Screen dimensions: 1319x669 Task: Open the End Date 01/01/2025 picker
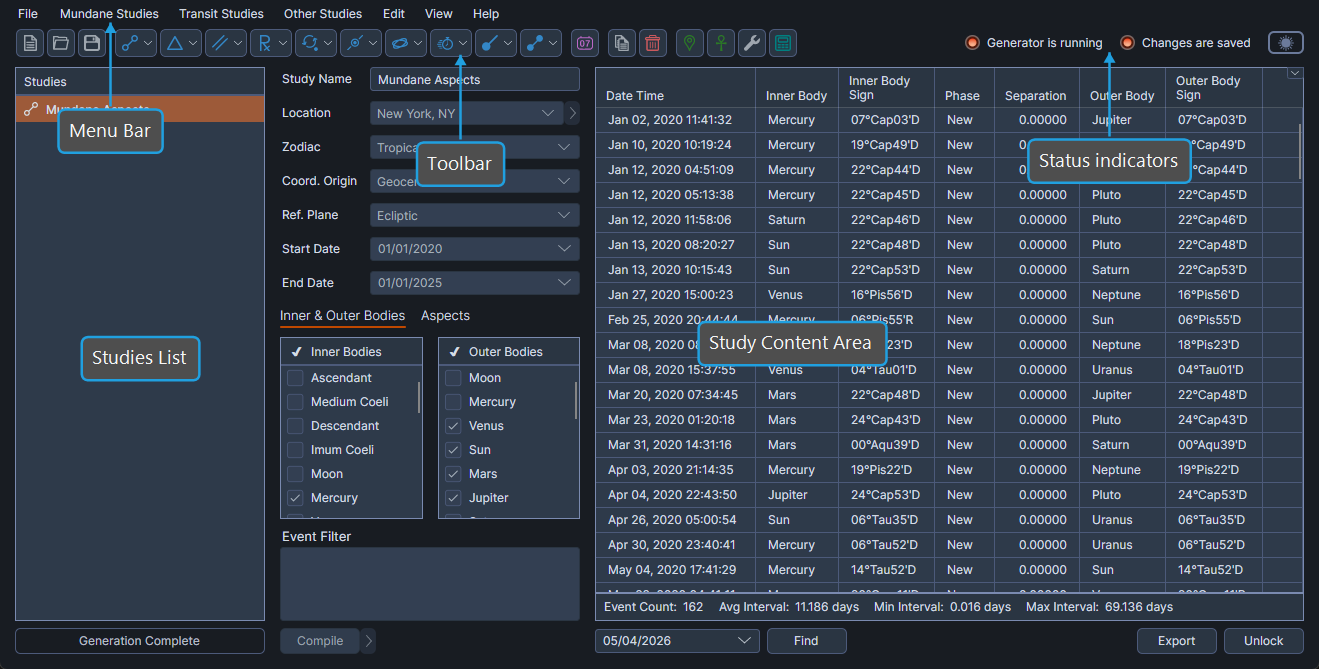coord(475,283)
